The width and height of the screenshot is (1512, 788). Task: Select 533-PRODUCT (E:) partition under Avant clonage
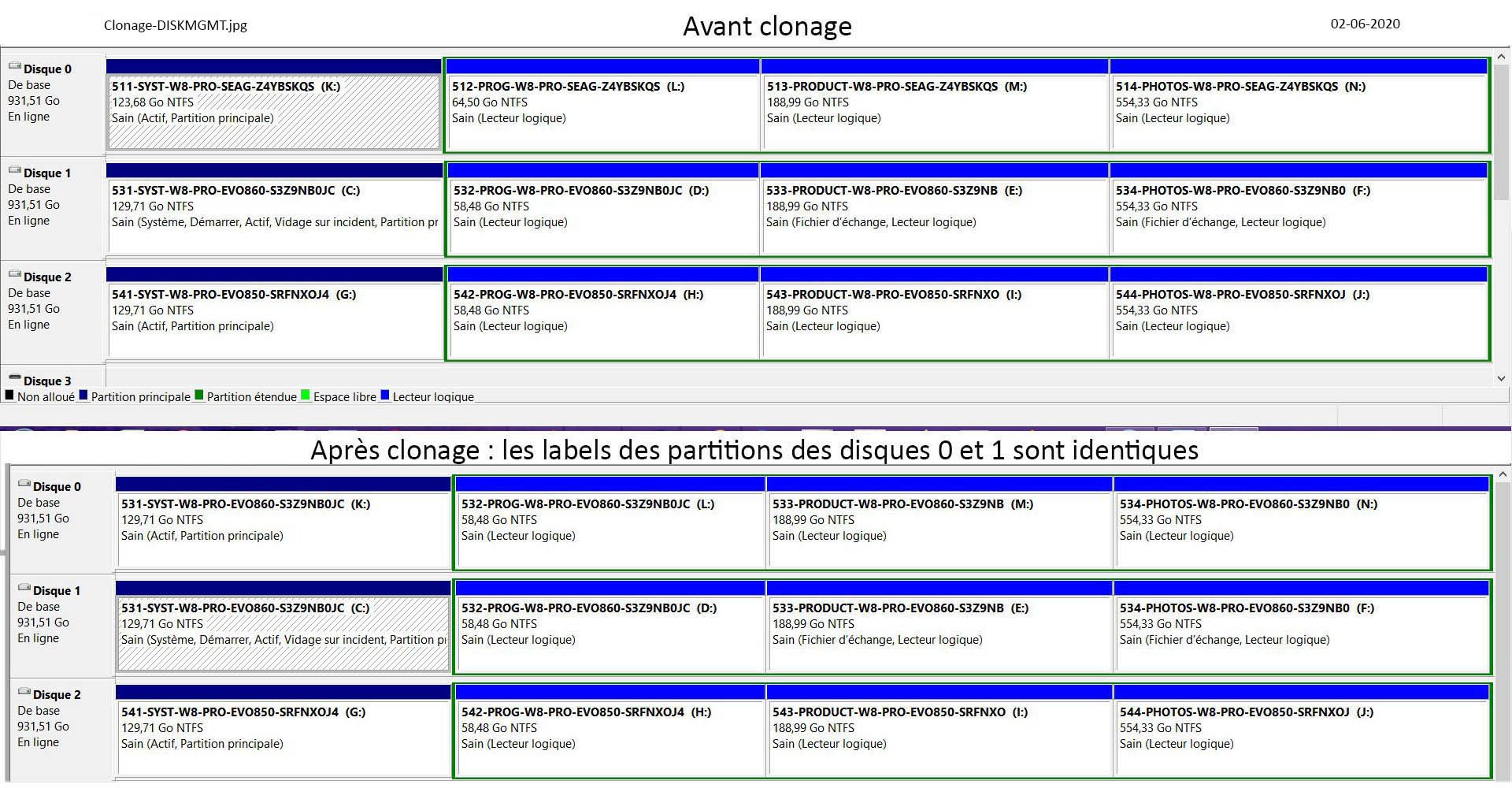coord(935,209)
